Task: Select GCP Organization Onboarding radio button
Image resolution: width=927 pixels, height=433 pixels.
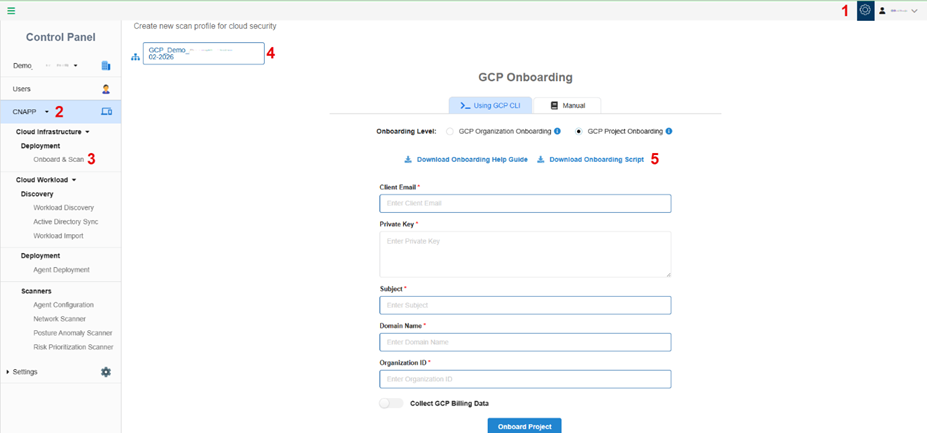Action: pyautogui.click(x=450, y=131)
